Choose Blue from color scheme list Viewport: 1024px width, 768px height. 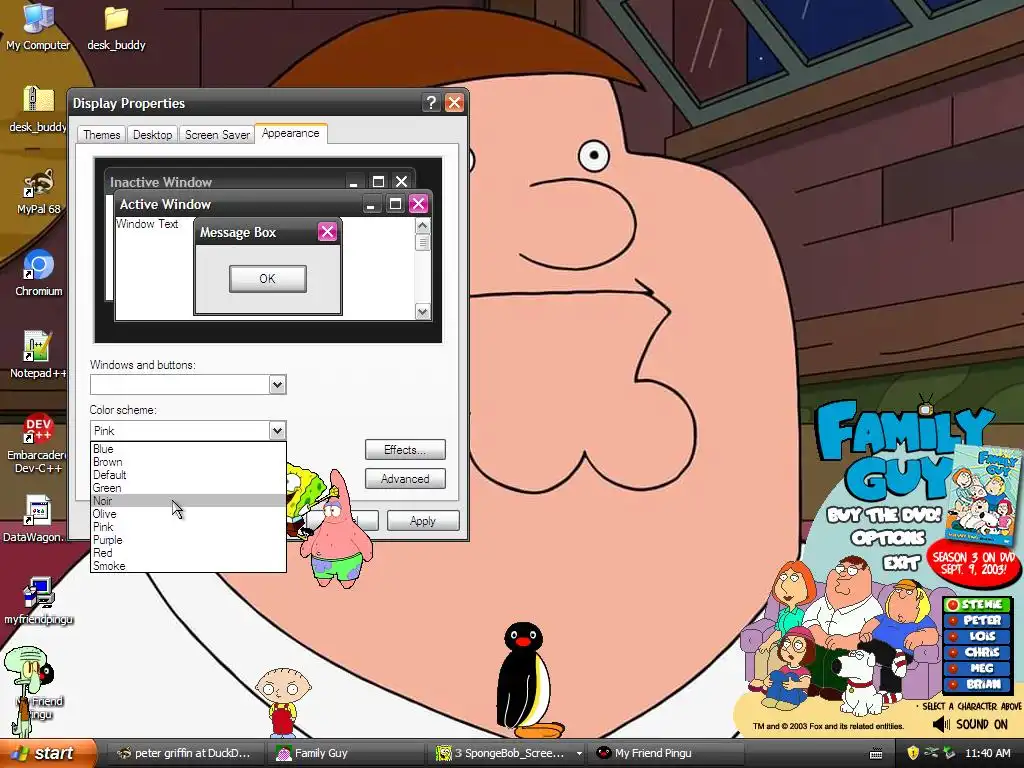coord(188,449)
